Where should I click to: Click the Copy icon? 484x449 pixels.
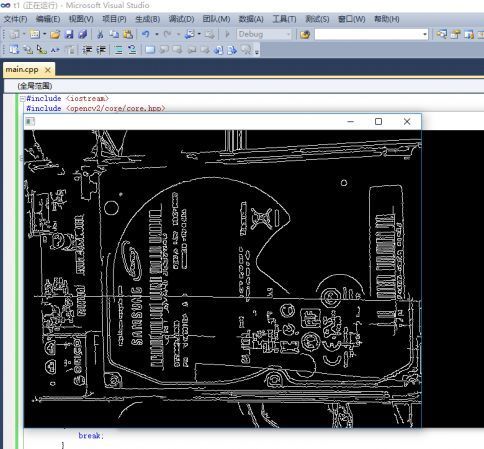(114, 34)
